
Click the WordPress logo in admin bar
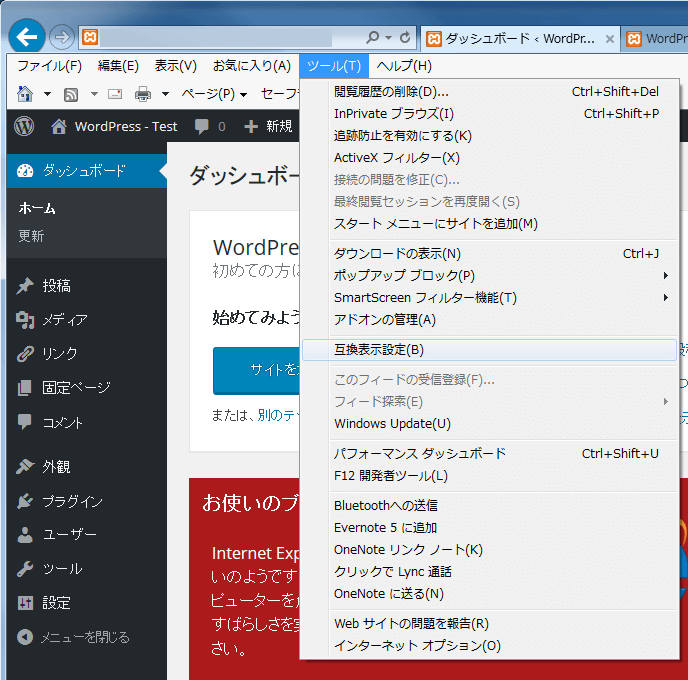point(25,126)
